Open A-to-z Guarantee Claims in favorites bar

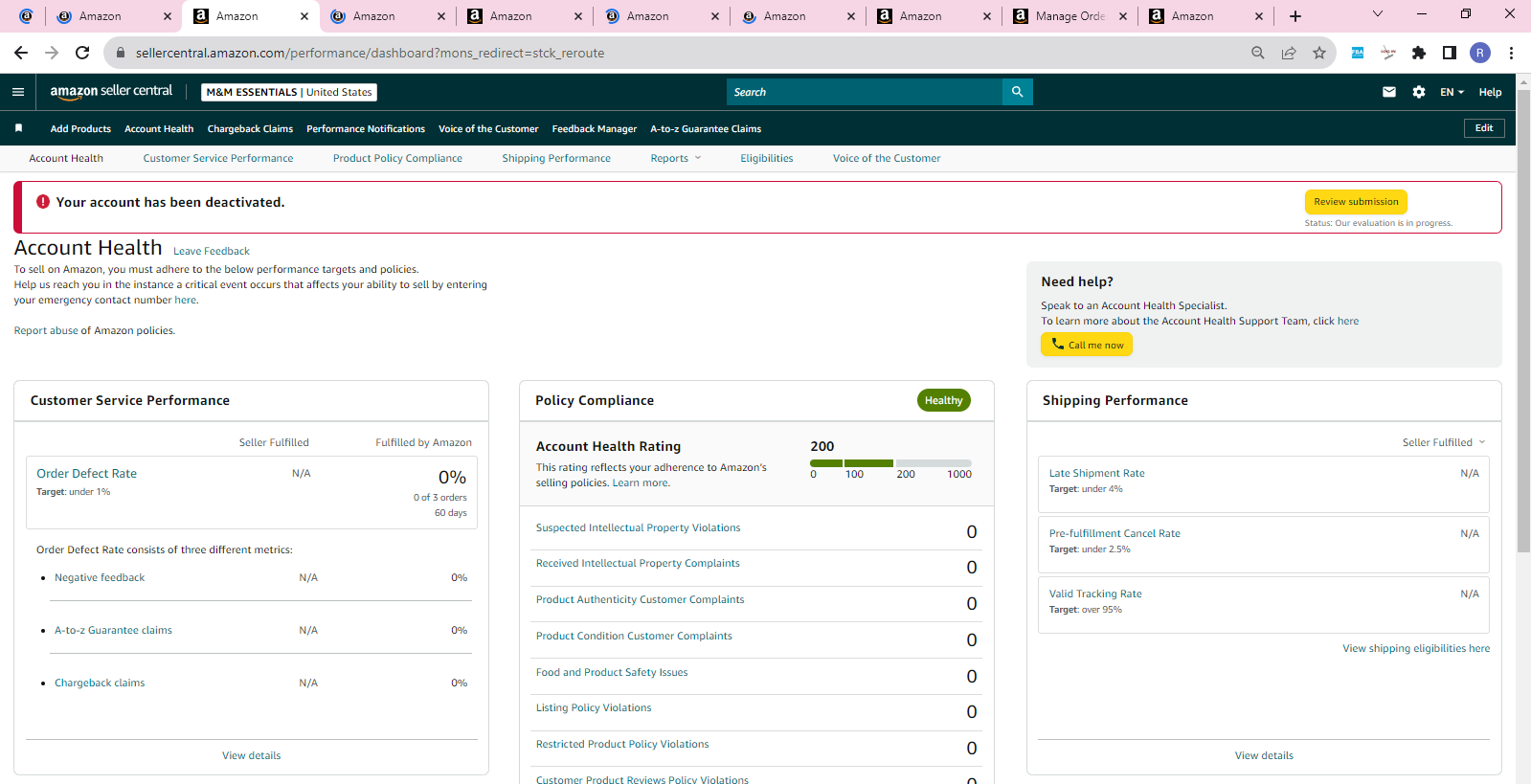[706, 128]
